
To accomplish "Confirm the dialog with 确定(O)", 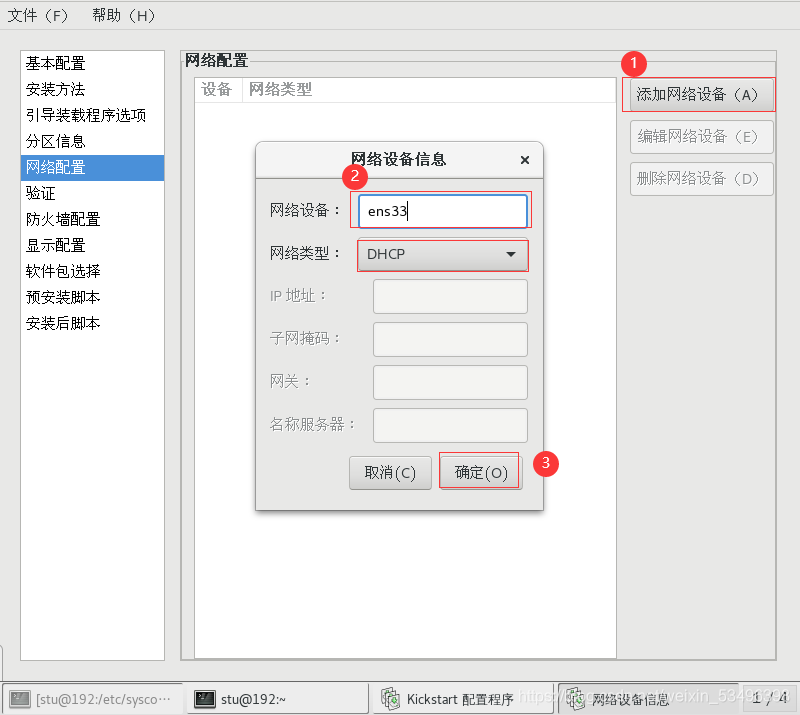I will tap(479, 472).
